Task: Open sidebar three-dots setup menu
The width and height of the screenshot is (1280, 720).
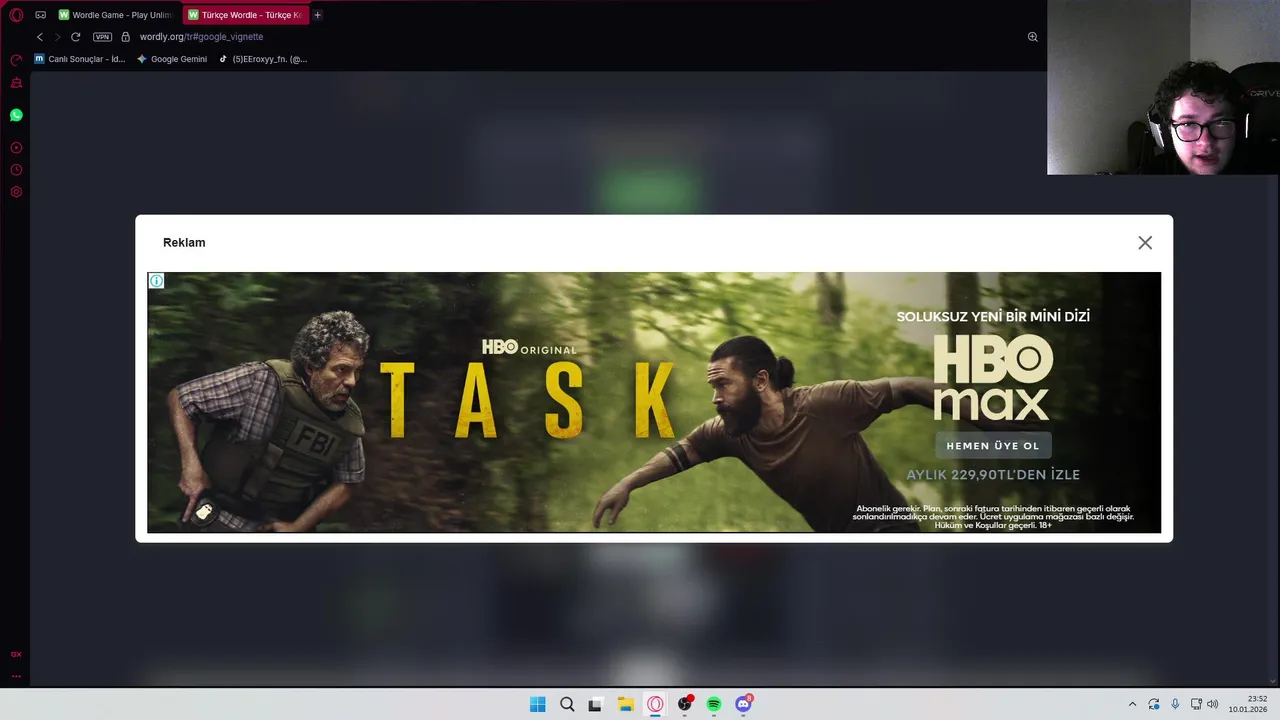Action: pos(16,676)
